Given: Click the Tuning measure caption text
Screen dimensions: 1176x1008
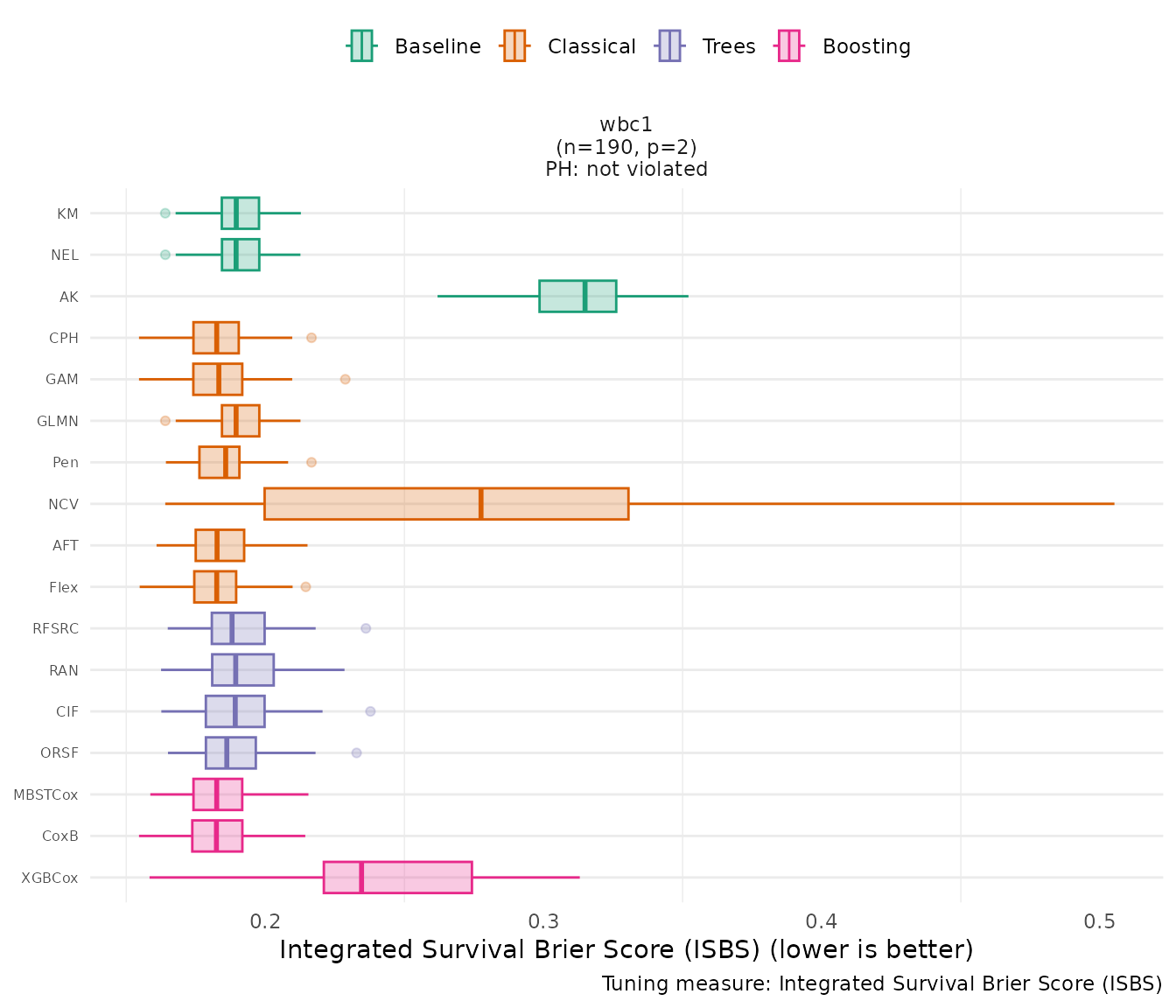Looking at the screenshot, I should tap(881, 984).
